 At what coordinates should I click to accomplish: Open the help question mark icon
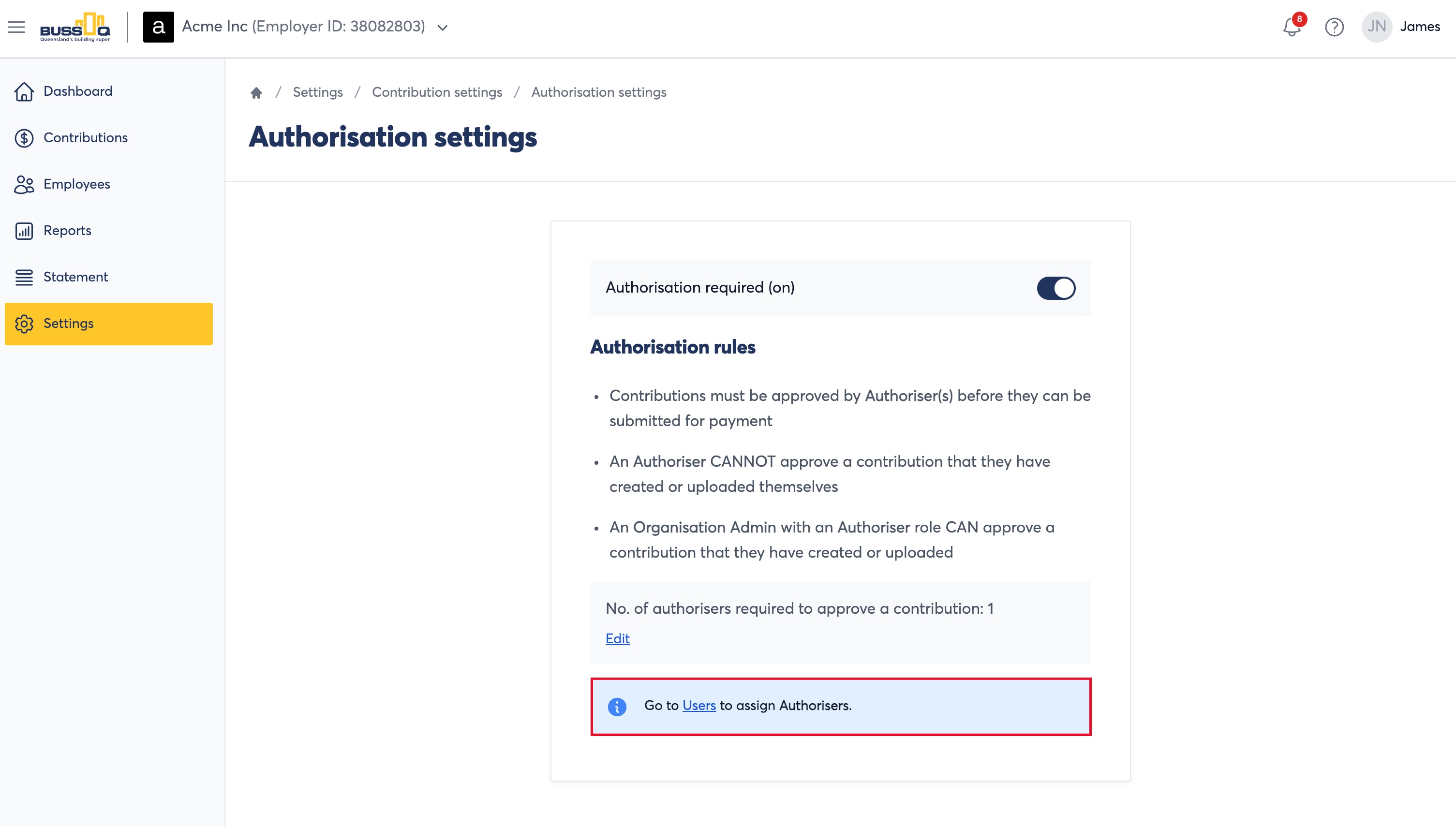click(x=1334, y=27)
